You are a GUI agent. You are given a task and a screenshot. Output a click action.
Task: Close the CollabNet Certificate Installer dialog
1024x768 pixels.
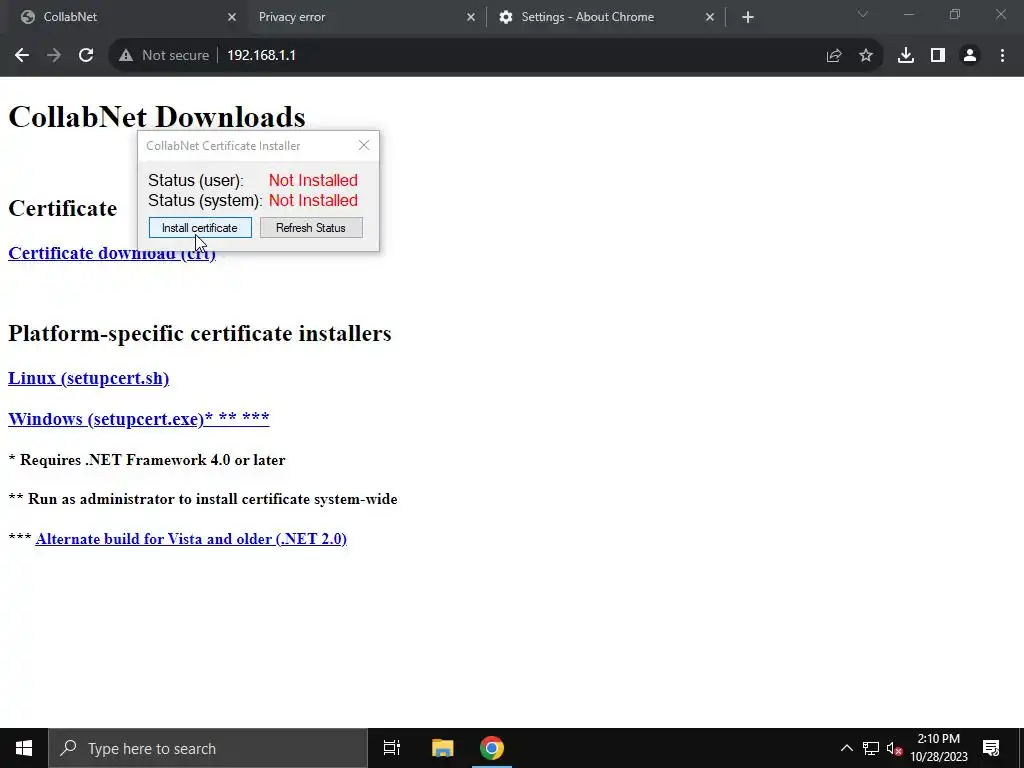364,145
